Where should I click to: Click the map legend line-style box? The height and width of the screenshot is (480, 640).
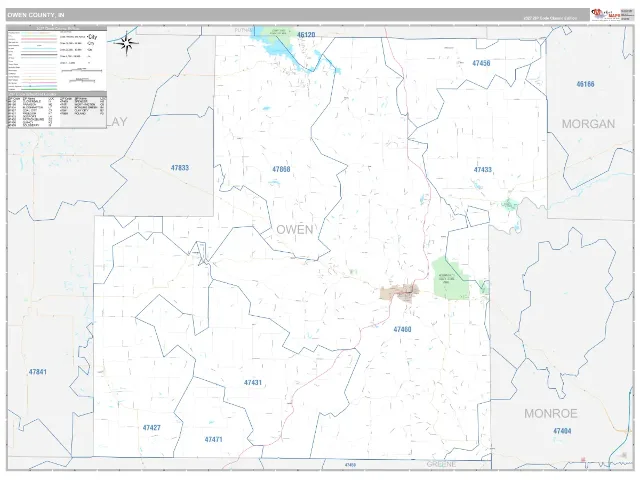coord(57,59)
